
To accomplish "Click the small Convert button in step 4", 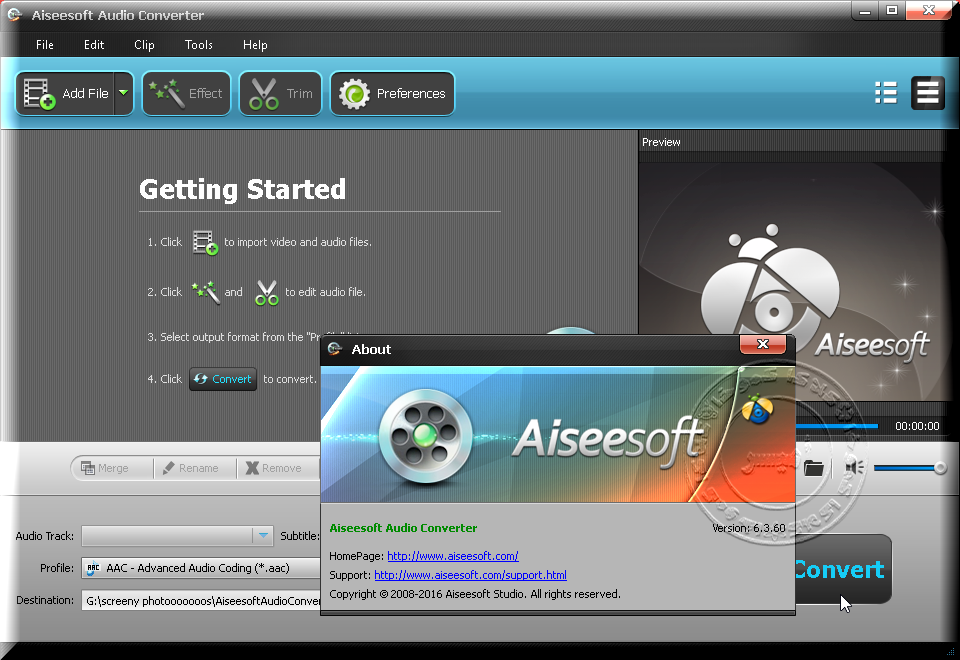I will coord(223,379).
